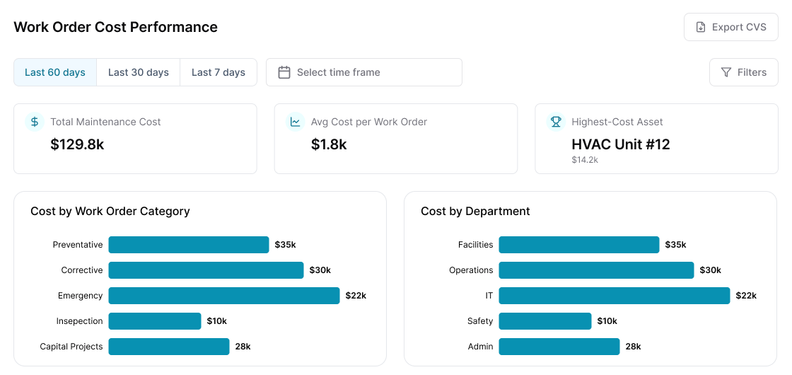Click the Total Maintenance Cost label
792x375 pixels.
pyautogui.click(x=106, y=122)
